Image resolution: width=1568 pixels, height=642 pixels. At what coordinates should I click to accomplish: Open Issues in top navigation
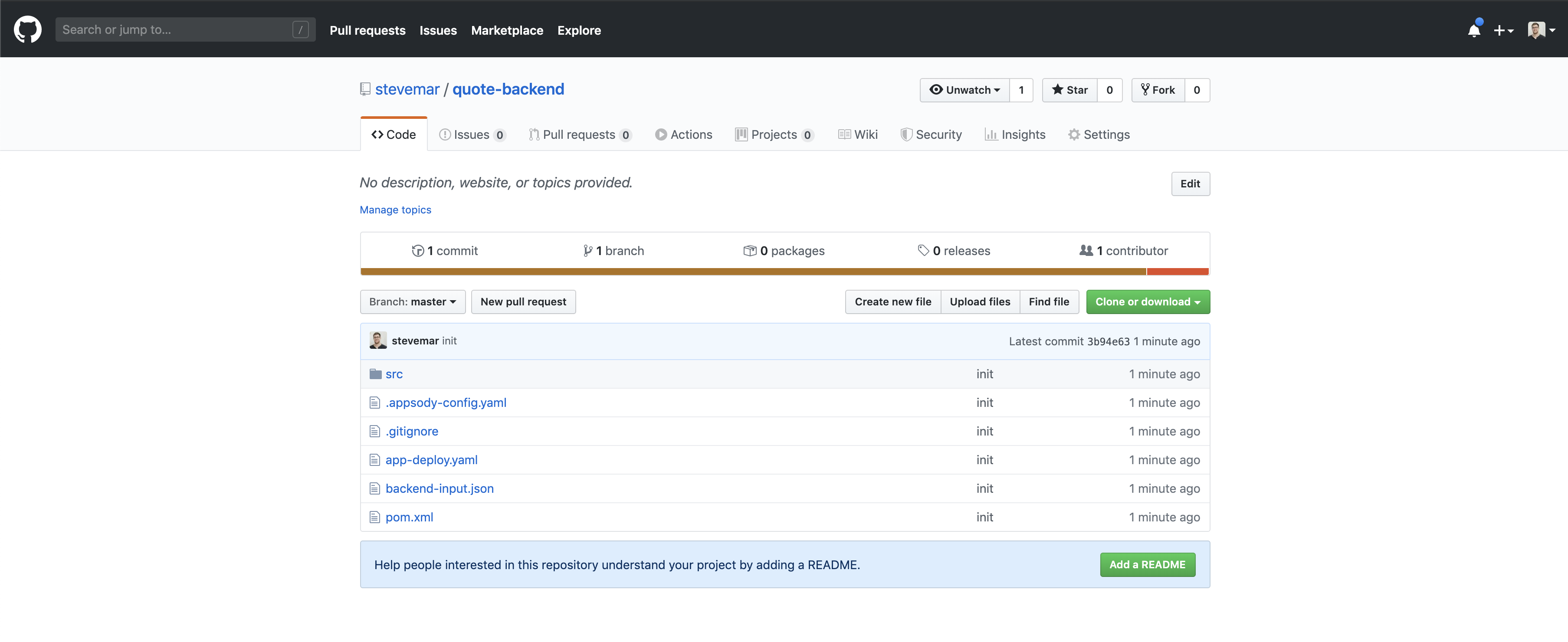coord(438,30)
